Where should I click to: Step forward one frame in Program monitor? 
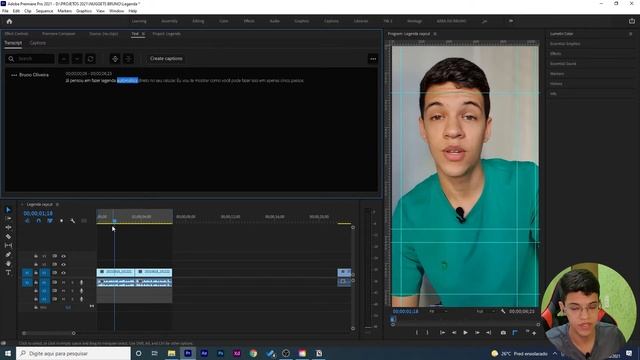tap(477, 333)
